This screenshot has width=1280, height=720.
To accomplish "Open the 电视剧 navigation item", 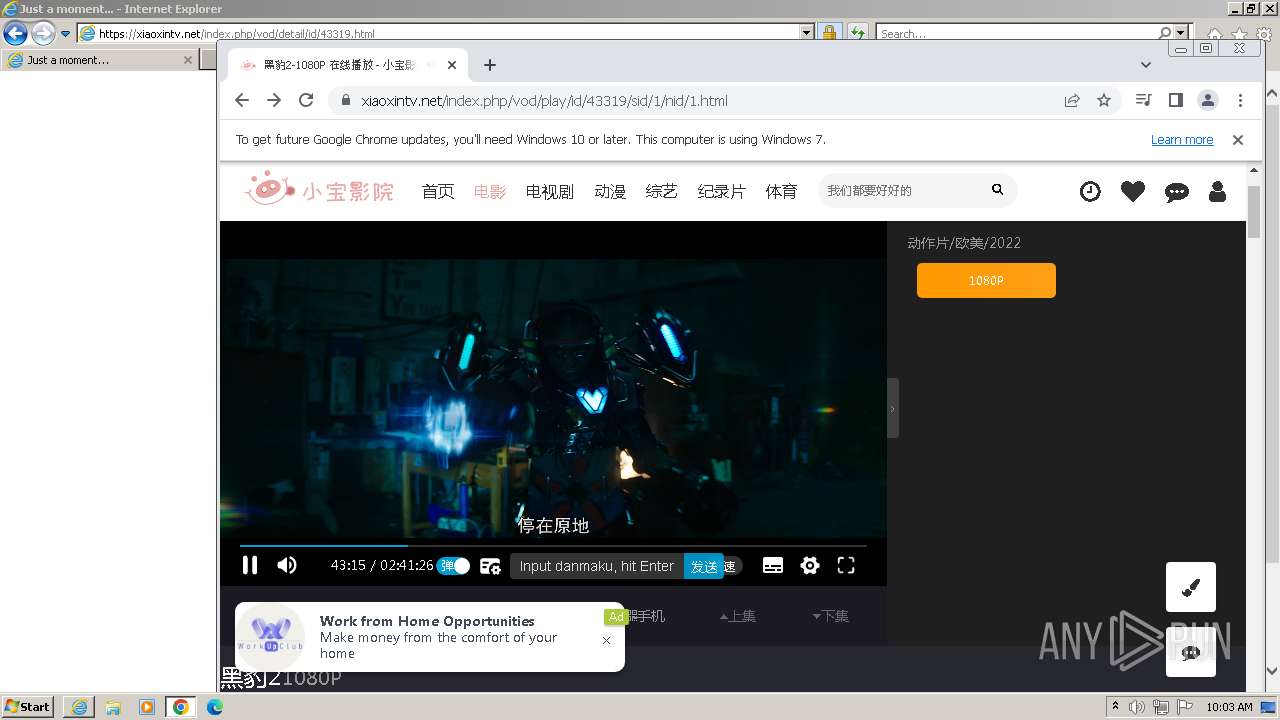I will tap(550, 191).
